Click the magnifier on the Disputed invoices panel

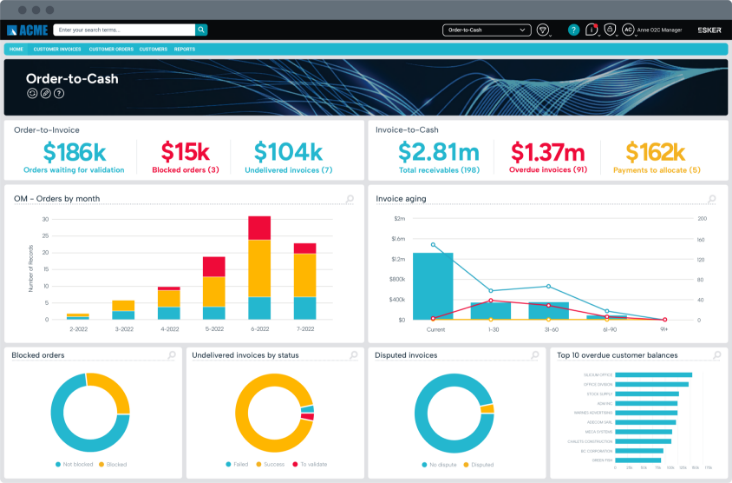(x=534, y=355)
